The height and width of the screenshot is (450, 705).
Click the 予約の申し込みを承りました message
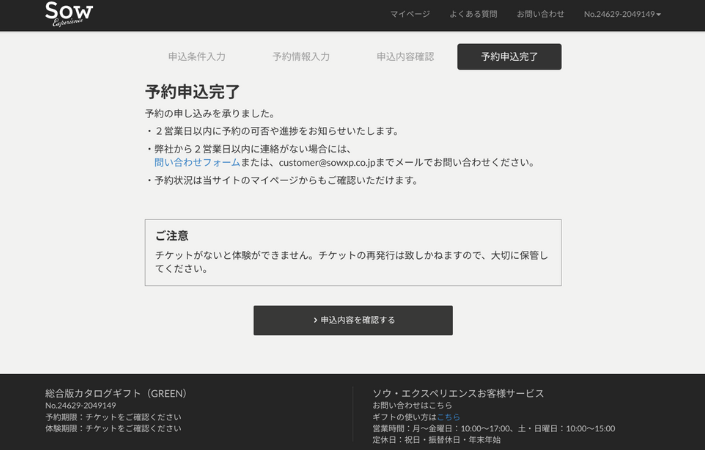click(210, 113)
